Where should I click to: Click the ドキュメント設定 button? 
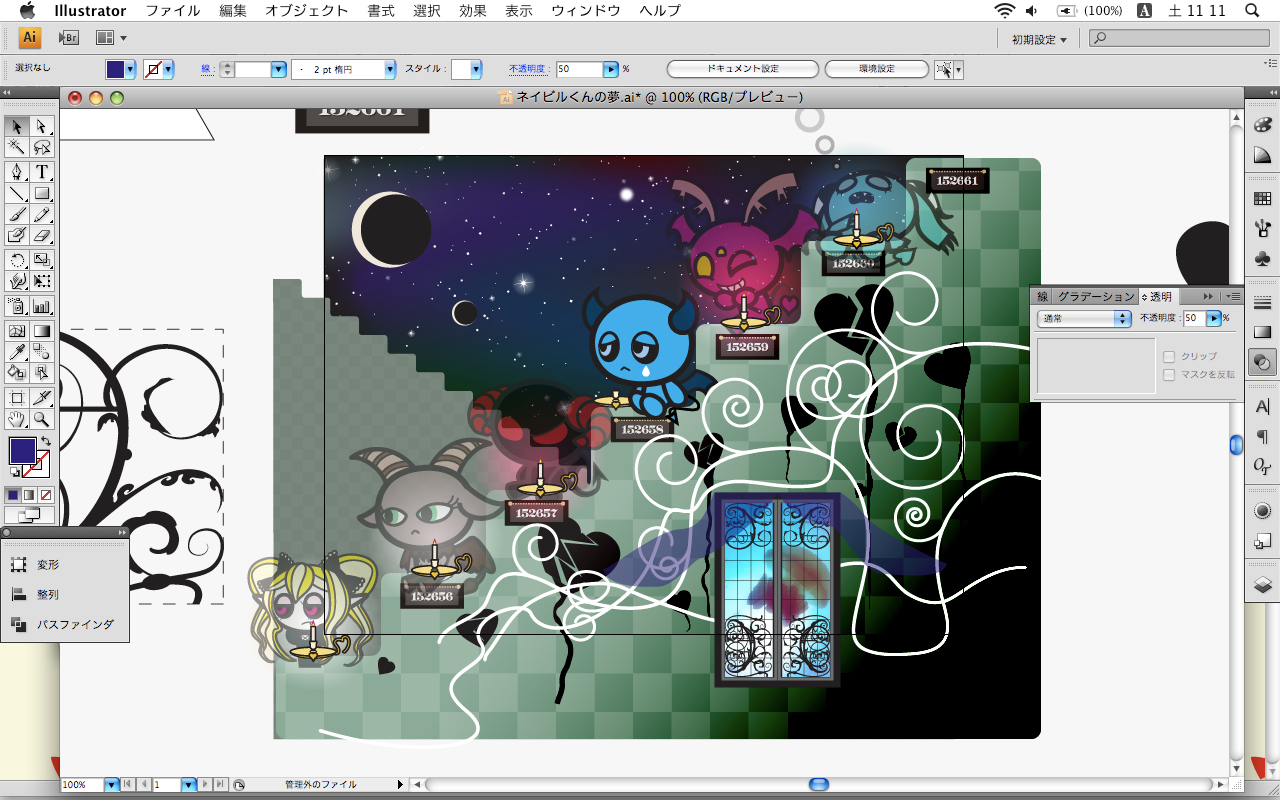743,69
